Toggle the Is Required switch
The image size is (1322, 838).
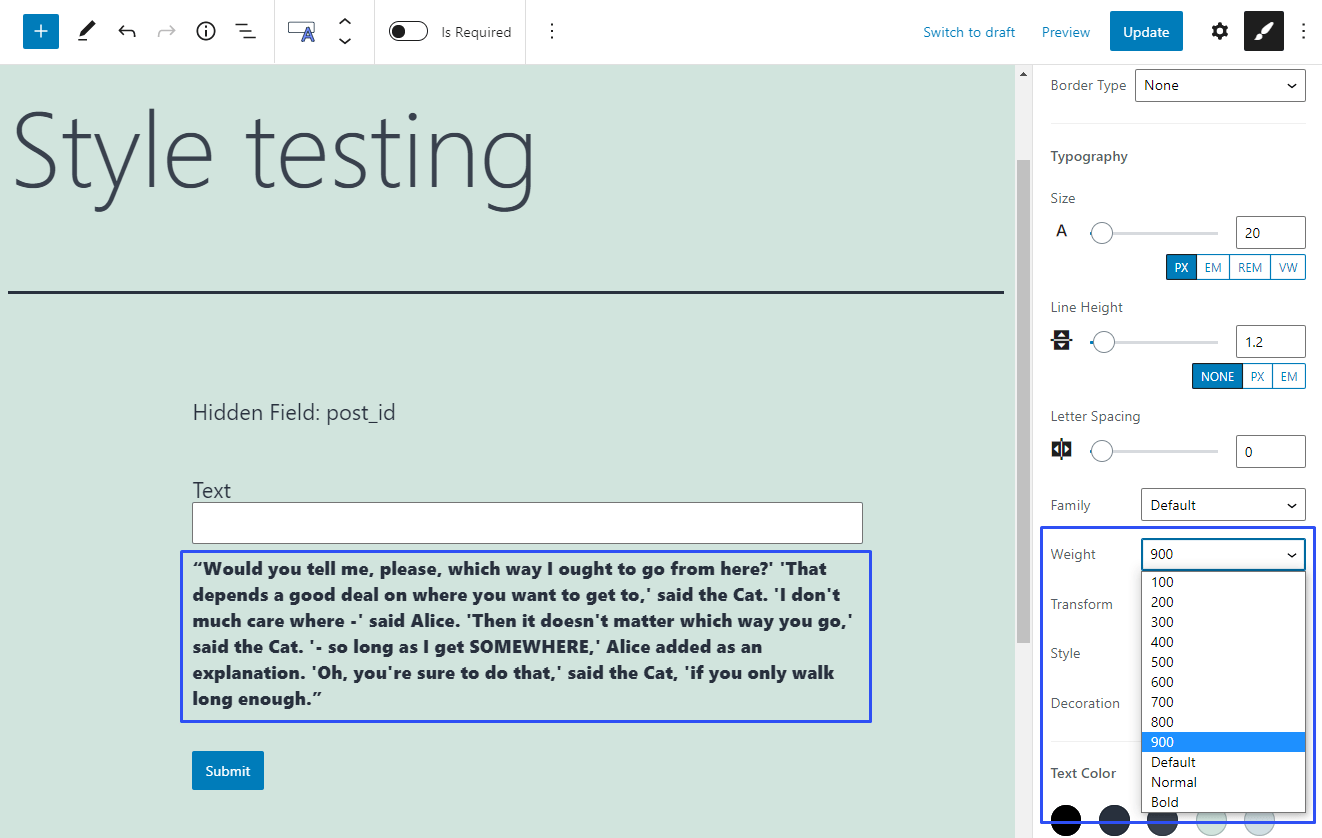click(408, 31)
